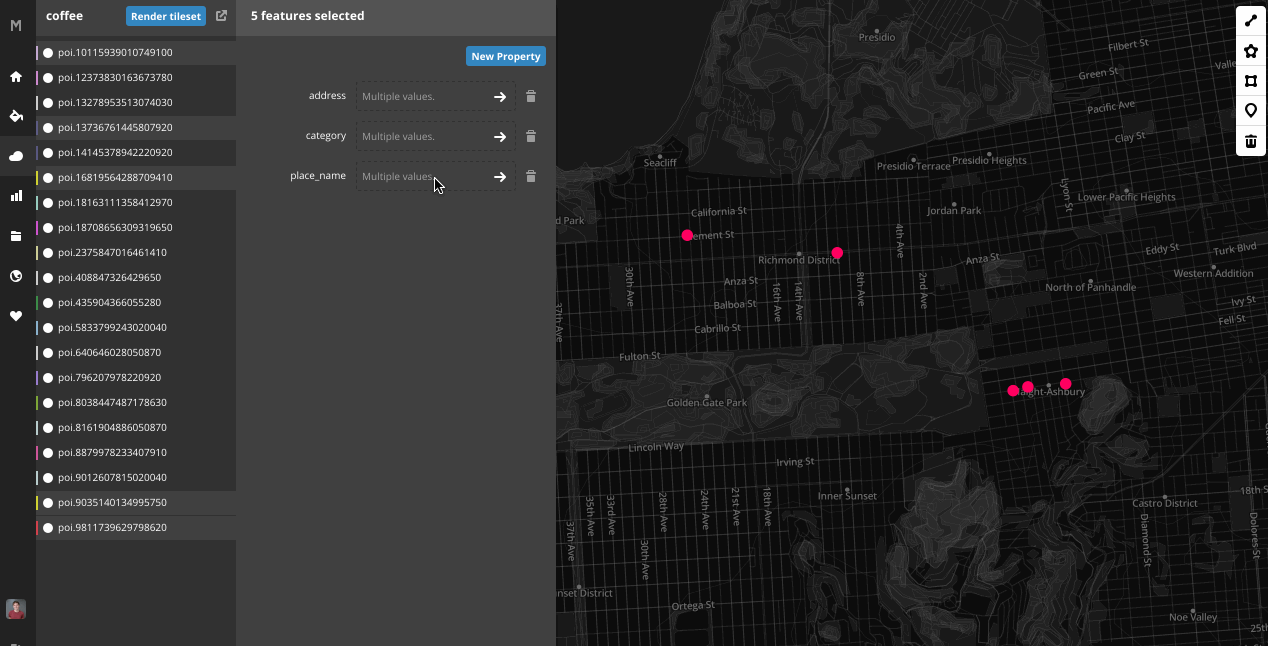The width and height of the screenshot is (1268, 646).
Task: Open the Statistics bar-chart icon in sidebar
Action: click(16, 195)
